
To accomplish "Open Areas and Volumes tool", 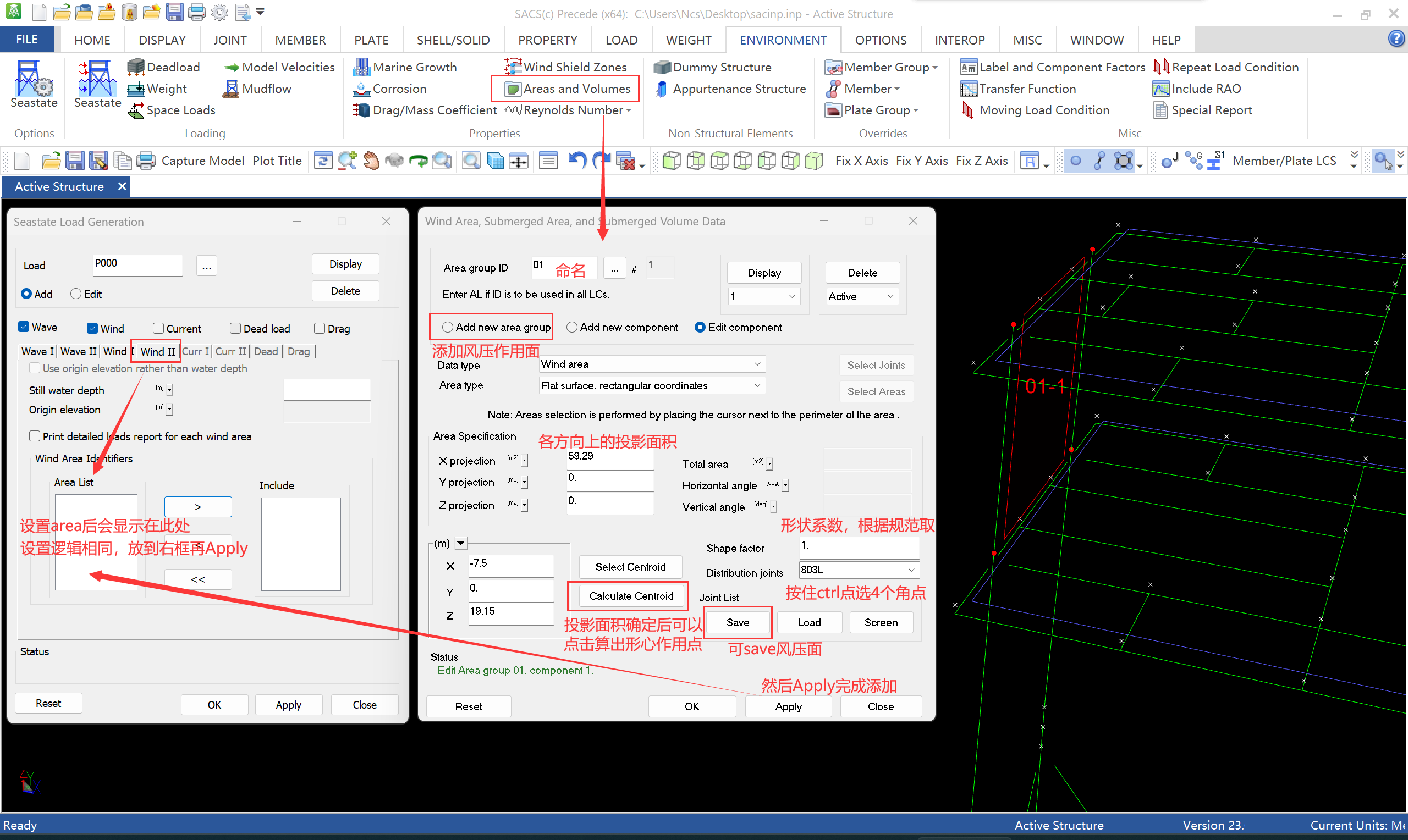I will [568, 89].
